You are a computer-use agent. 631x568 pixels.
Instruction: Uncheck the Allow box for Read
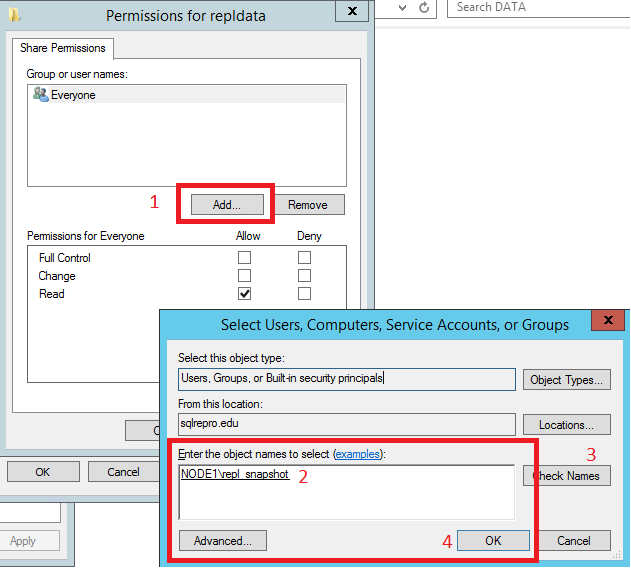click(x=245, y=294)
